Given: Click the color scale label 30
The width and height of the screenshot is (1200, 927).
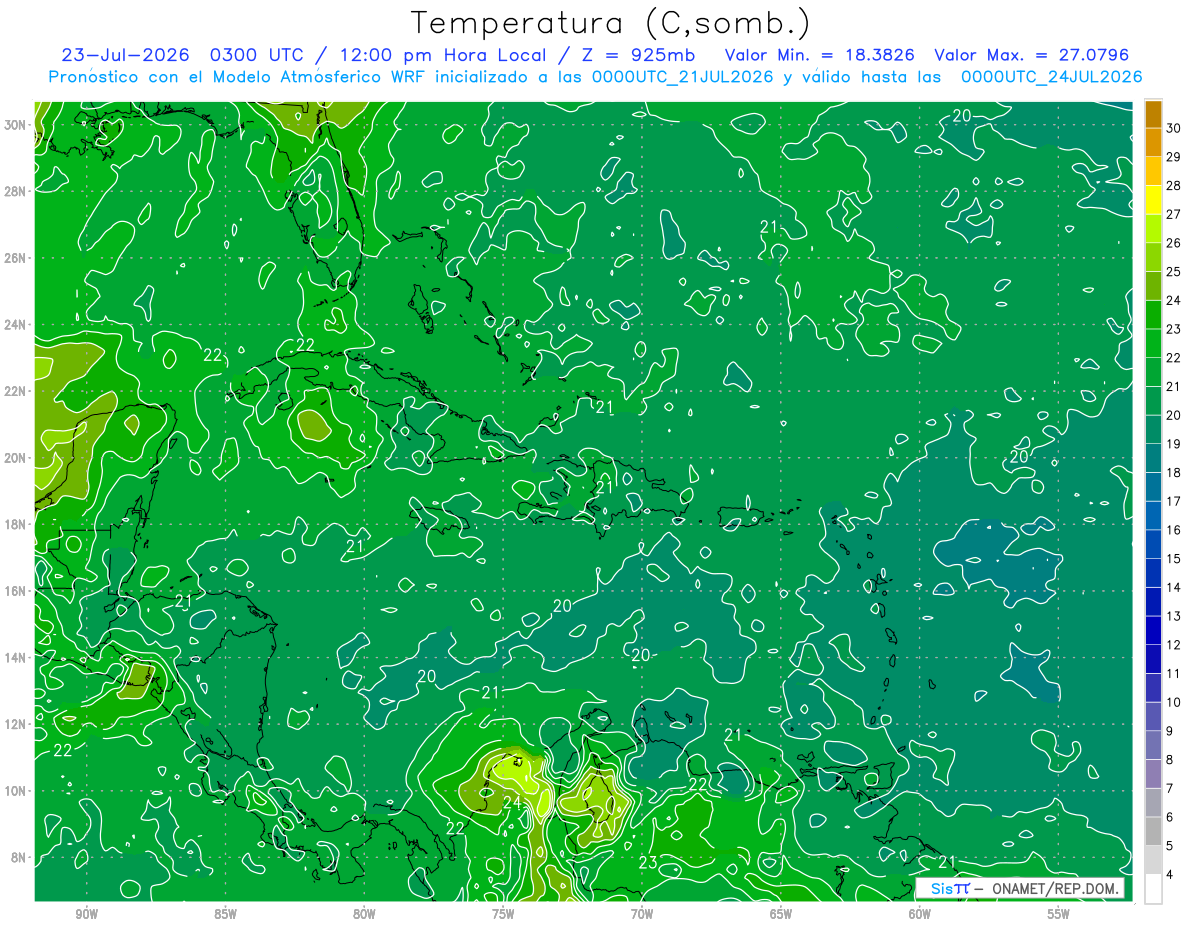Looking at the screenshot, I should click(x=1173, y=128).
